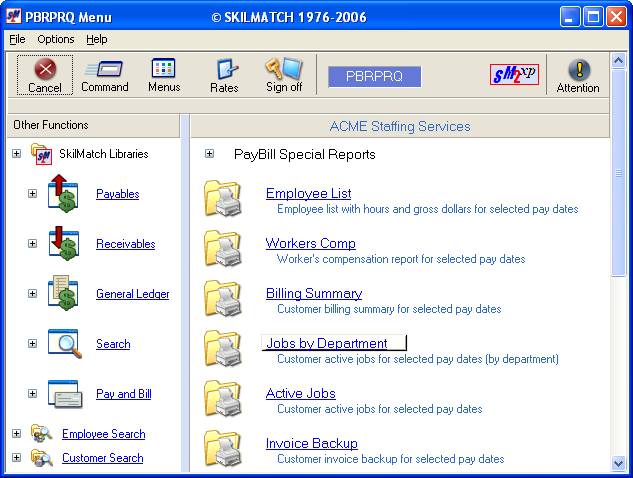Viewport: 633px width, 478px height.
Task: Click the Sign off keys icon
Action: tap(284, 68)
